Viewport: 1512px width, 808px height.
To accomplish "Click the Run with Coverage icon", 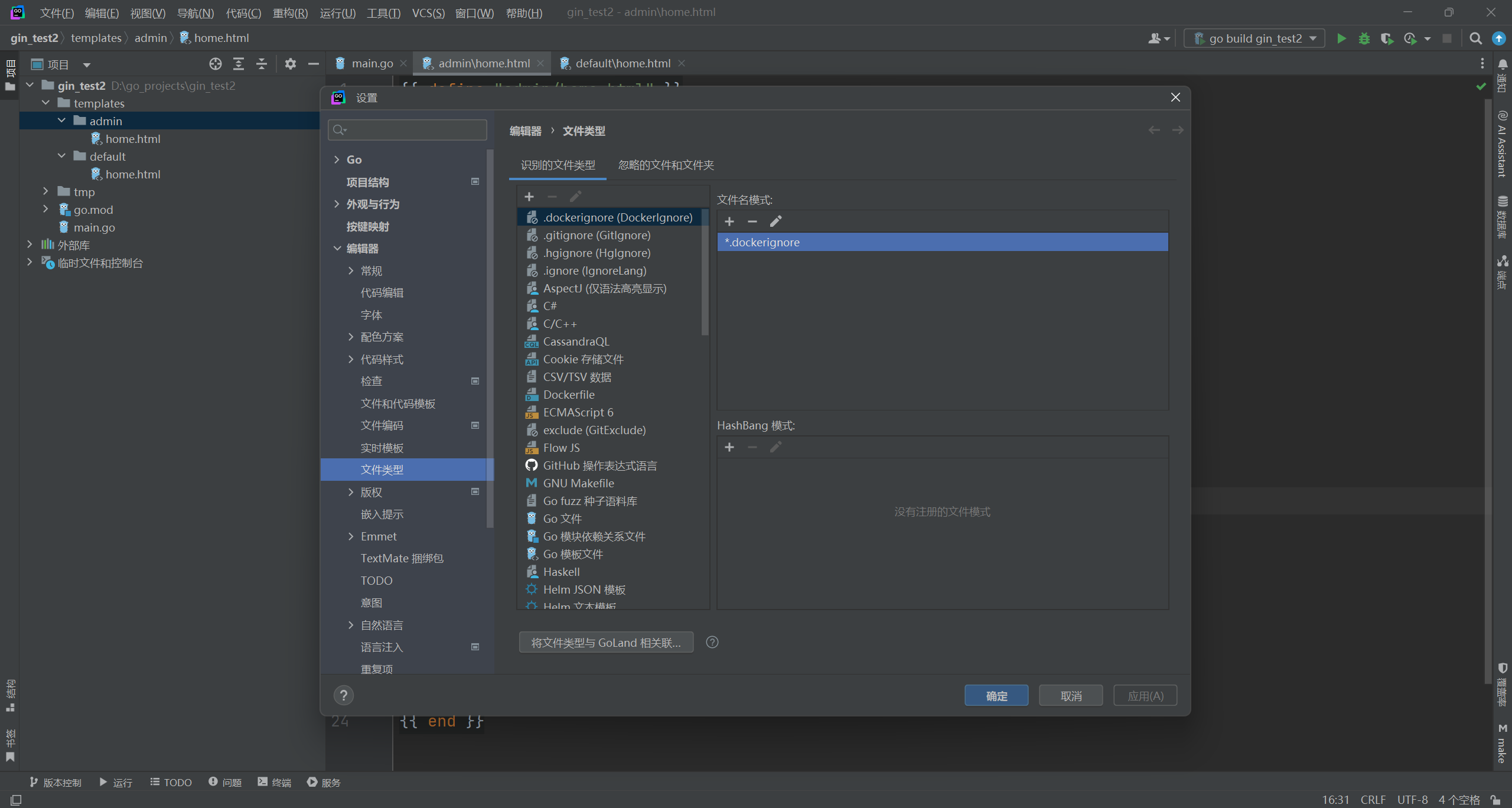I will tap(1387, 38).
